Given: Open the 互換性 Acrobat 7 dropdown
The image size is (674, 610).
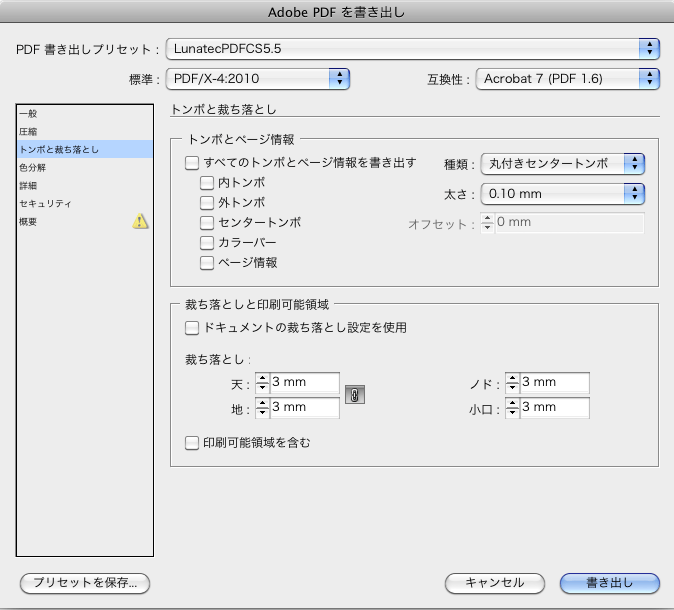Looking at the screenshot, I should pyautogui.click(x=567, y=79).
